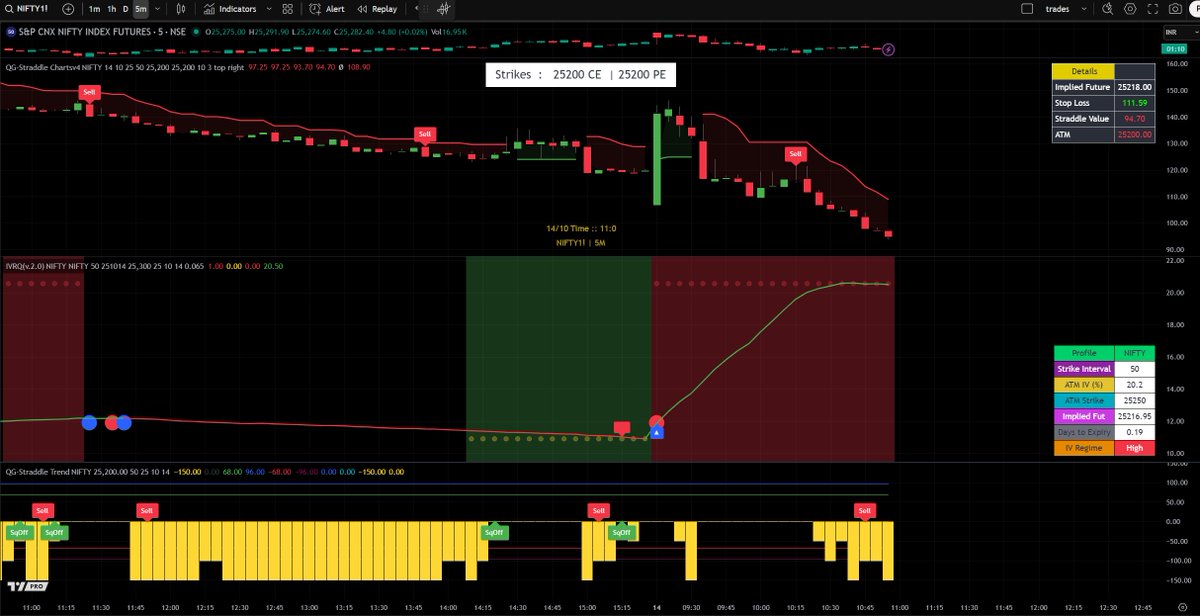Screen dimensions: 1200x616
Task: Click the green Profile header cell
Action: tap(1084, 353)
